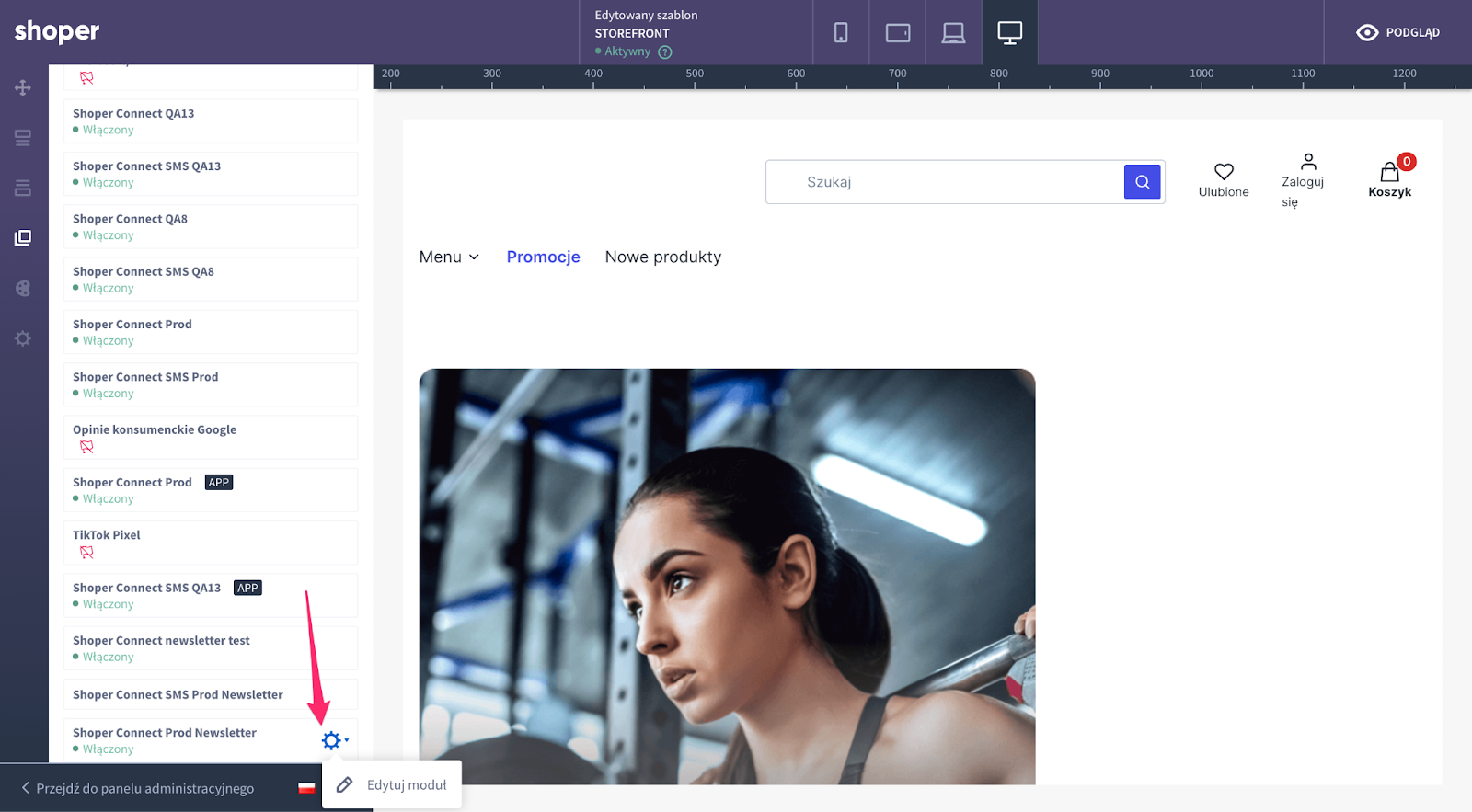The image size is (1472, 812).
Task: Select the laptop viewport icon
Action: point(953,33)
